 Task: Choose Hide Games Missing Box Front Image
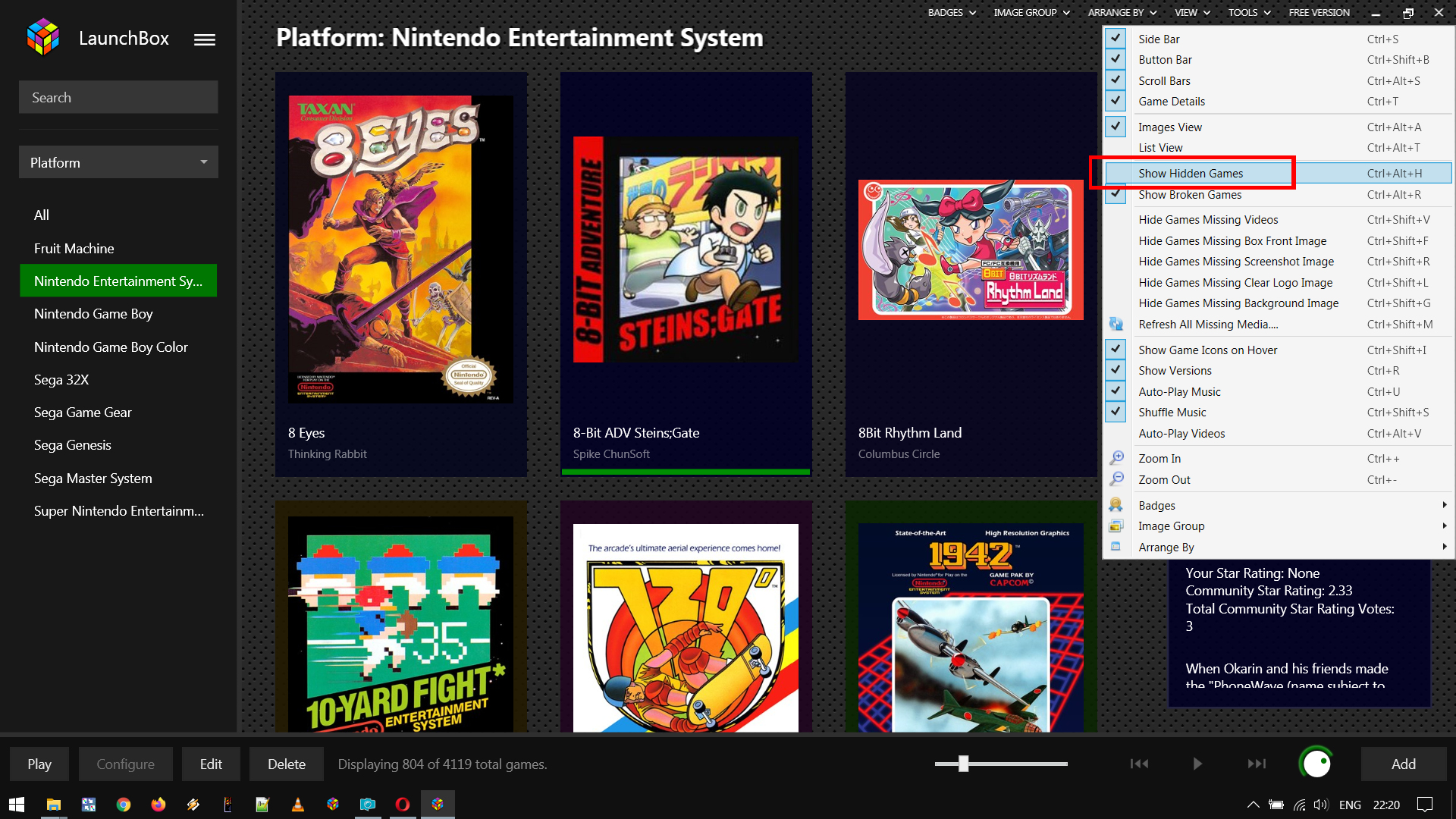[1278, 241]
